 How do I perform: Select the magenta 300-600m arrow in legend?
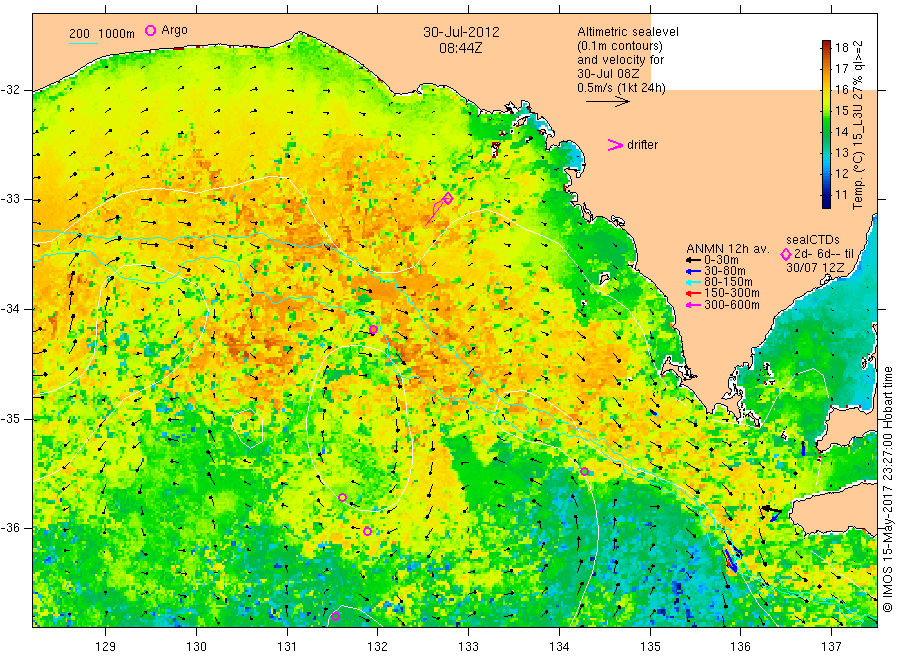point(693,305)
